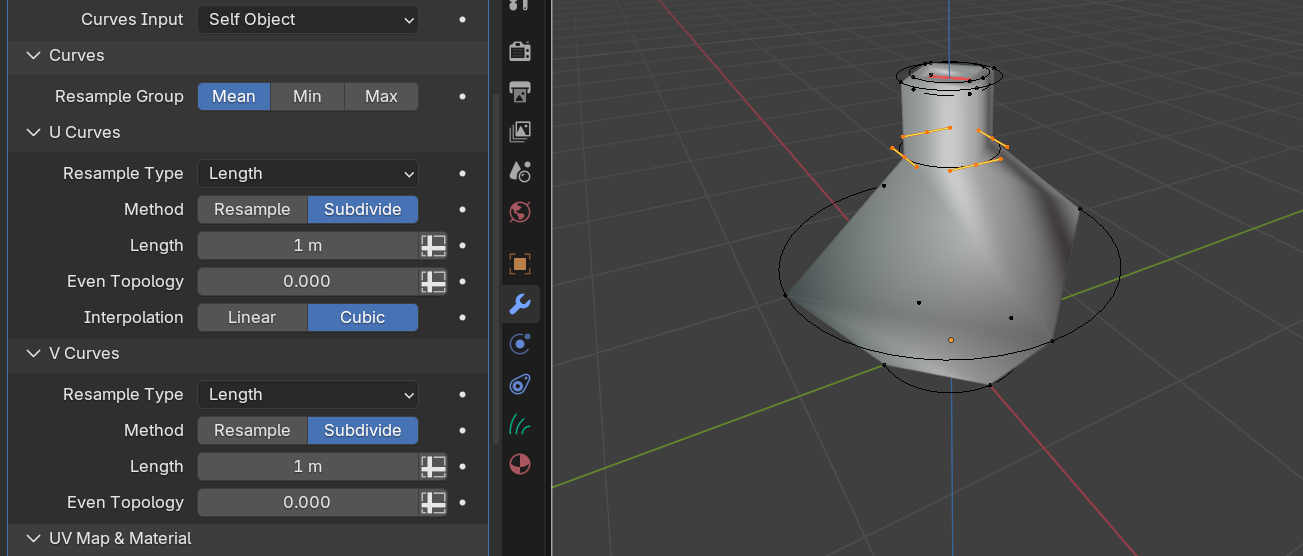The height and width of the screenshot is (556, 1303).
Task: Click the U Curves Length field
Action: click(308, 245)
